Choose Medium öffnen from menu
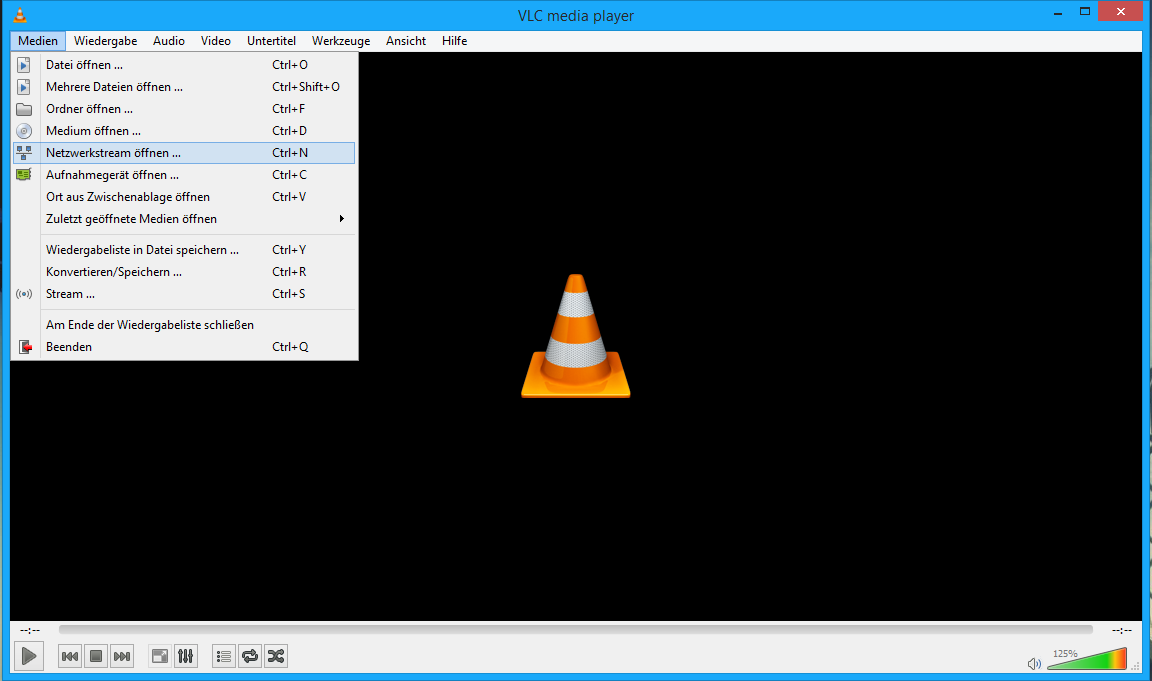The width and height of the screenshot is (1152, 681). point(184,131)
